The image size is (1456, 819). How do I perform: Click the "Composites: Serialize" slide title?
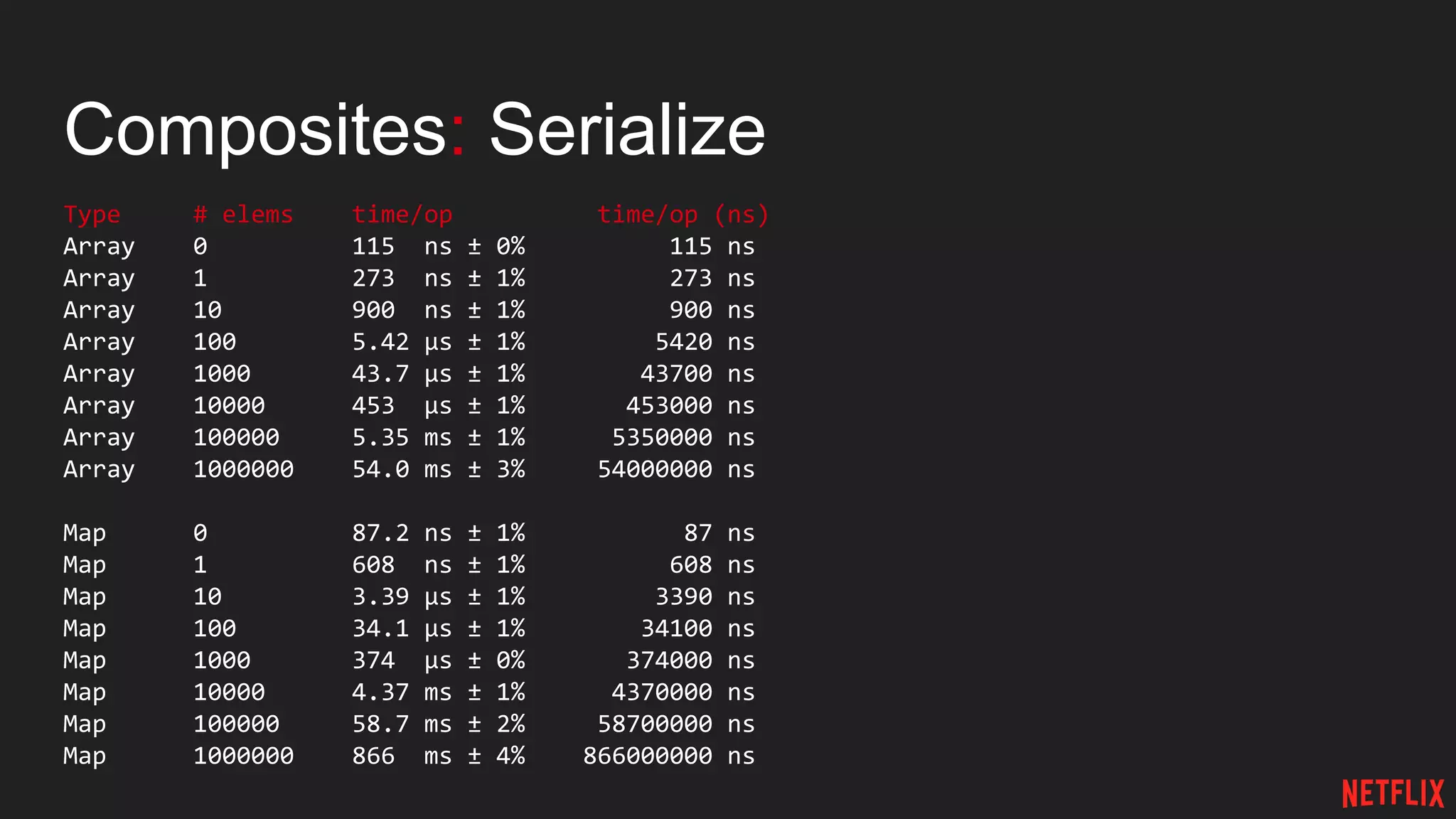(414, 129)
